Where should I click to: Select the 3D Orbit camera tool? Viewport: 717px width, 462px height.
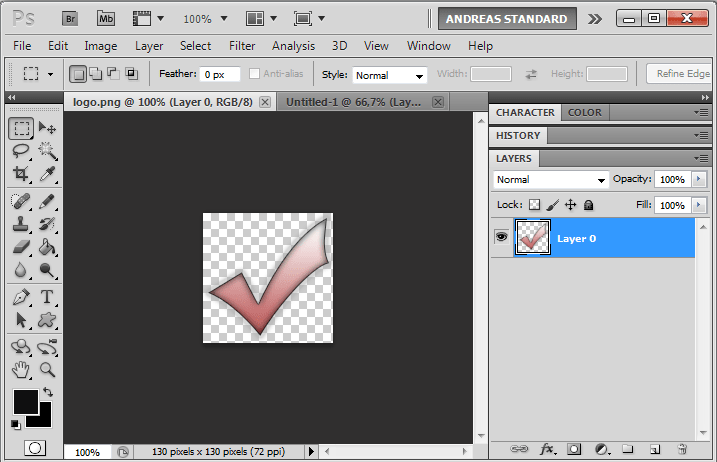(x=47, y=348)
